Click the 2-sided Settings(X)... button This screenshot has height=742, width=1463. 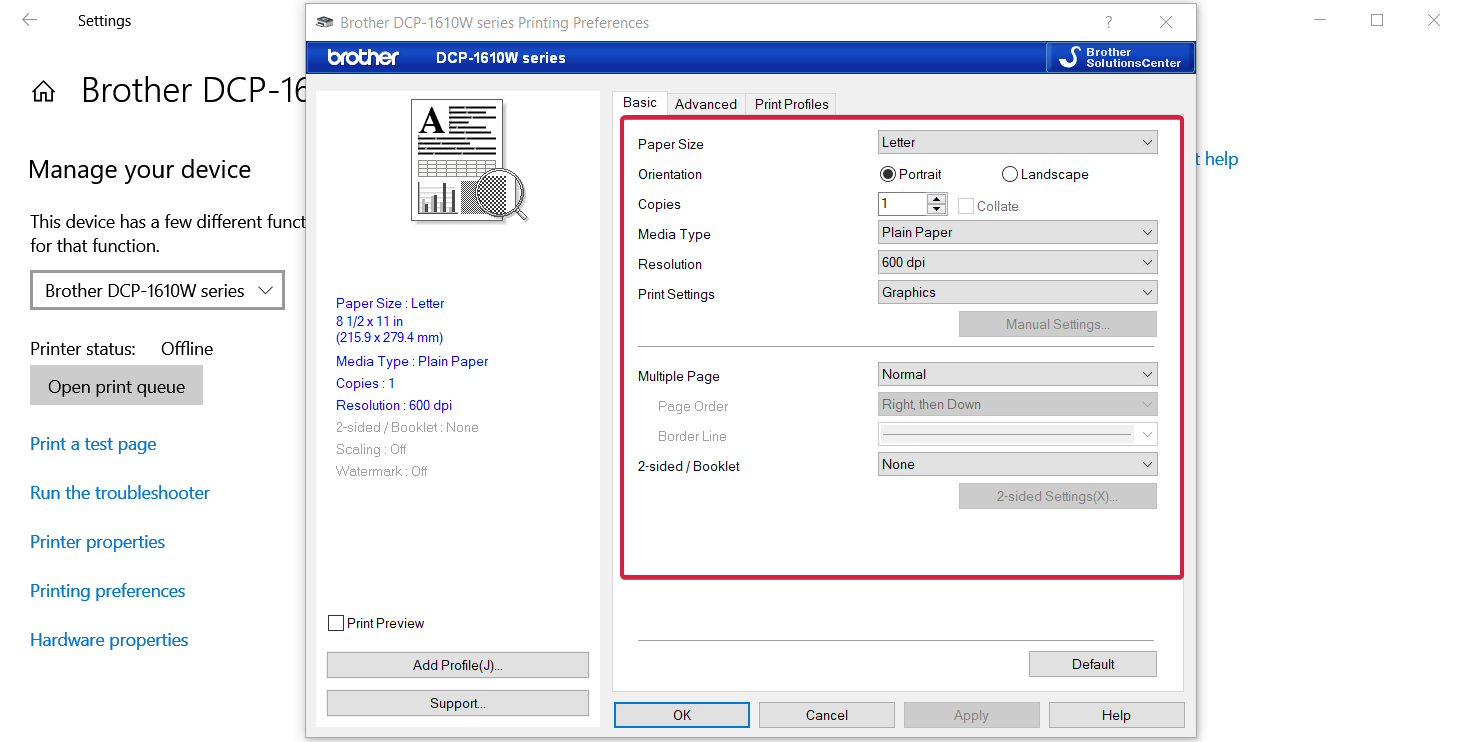pos(1058,496)
